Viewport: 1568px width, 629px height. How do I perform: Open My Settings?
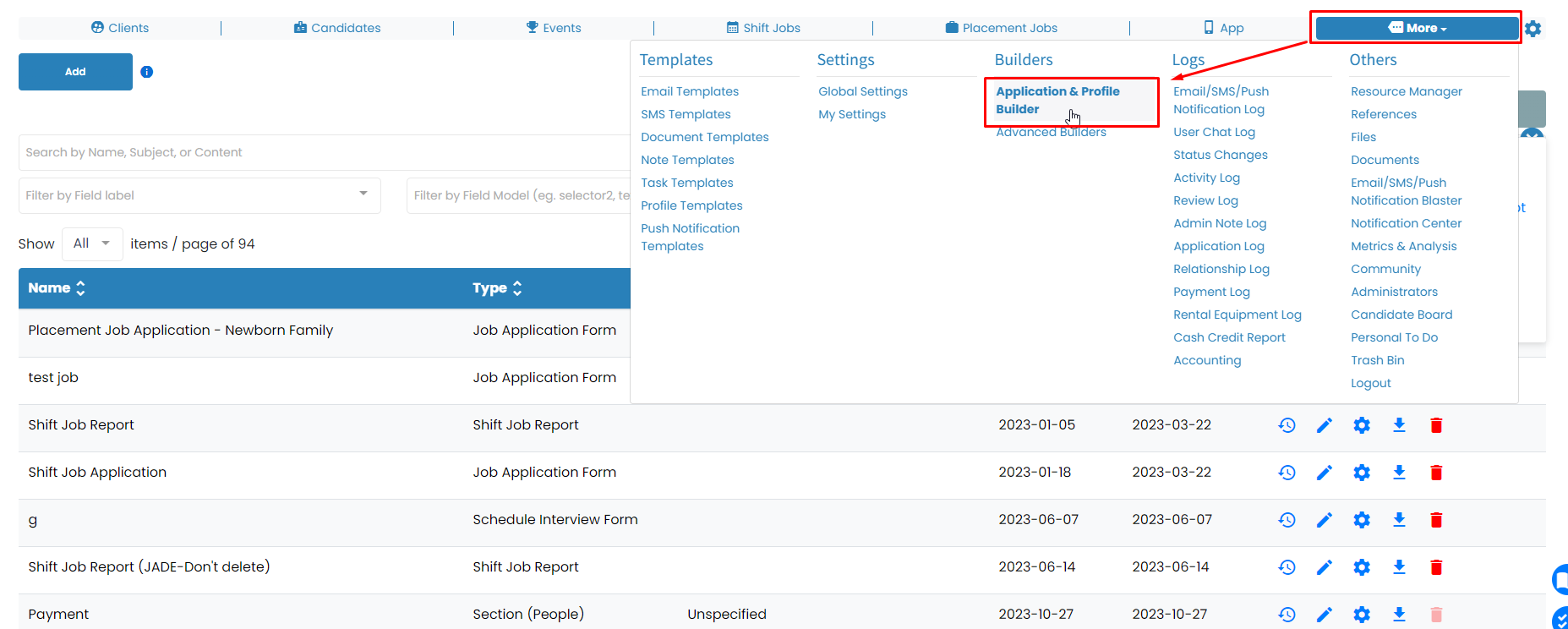(852, 114)
